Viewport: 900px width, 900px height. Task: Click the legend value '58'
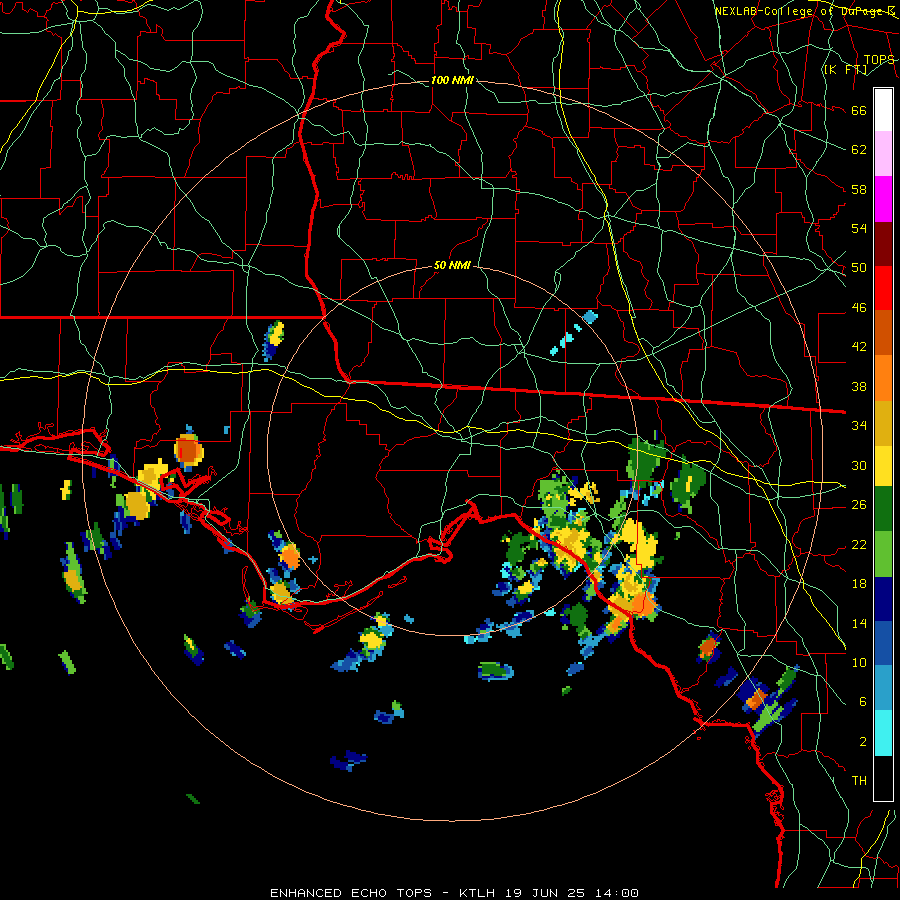pyautogui.click(x=859, y=189)
